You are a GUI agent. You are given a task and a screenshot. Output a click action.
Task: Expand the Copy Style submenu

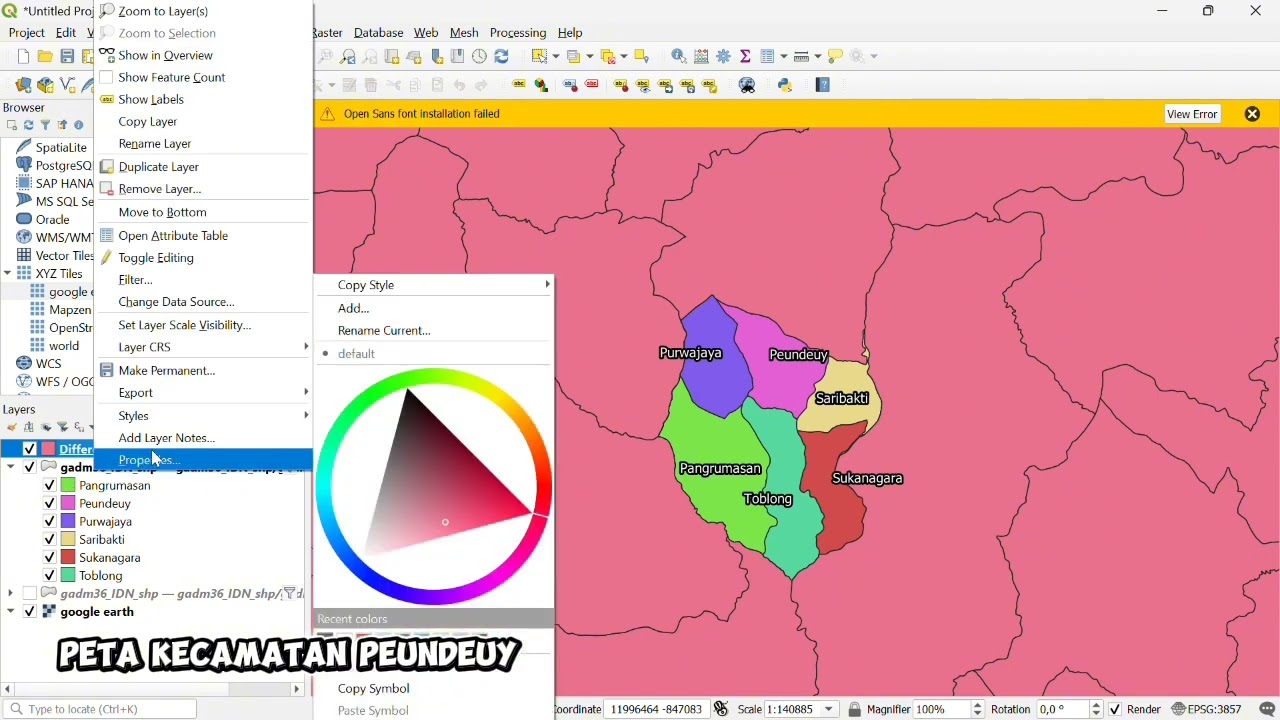pos(435,285)
